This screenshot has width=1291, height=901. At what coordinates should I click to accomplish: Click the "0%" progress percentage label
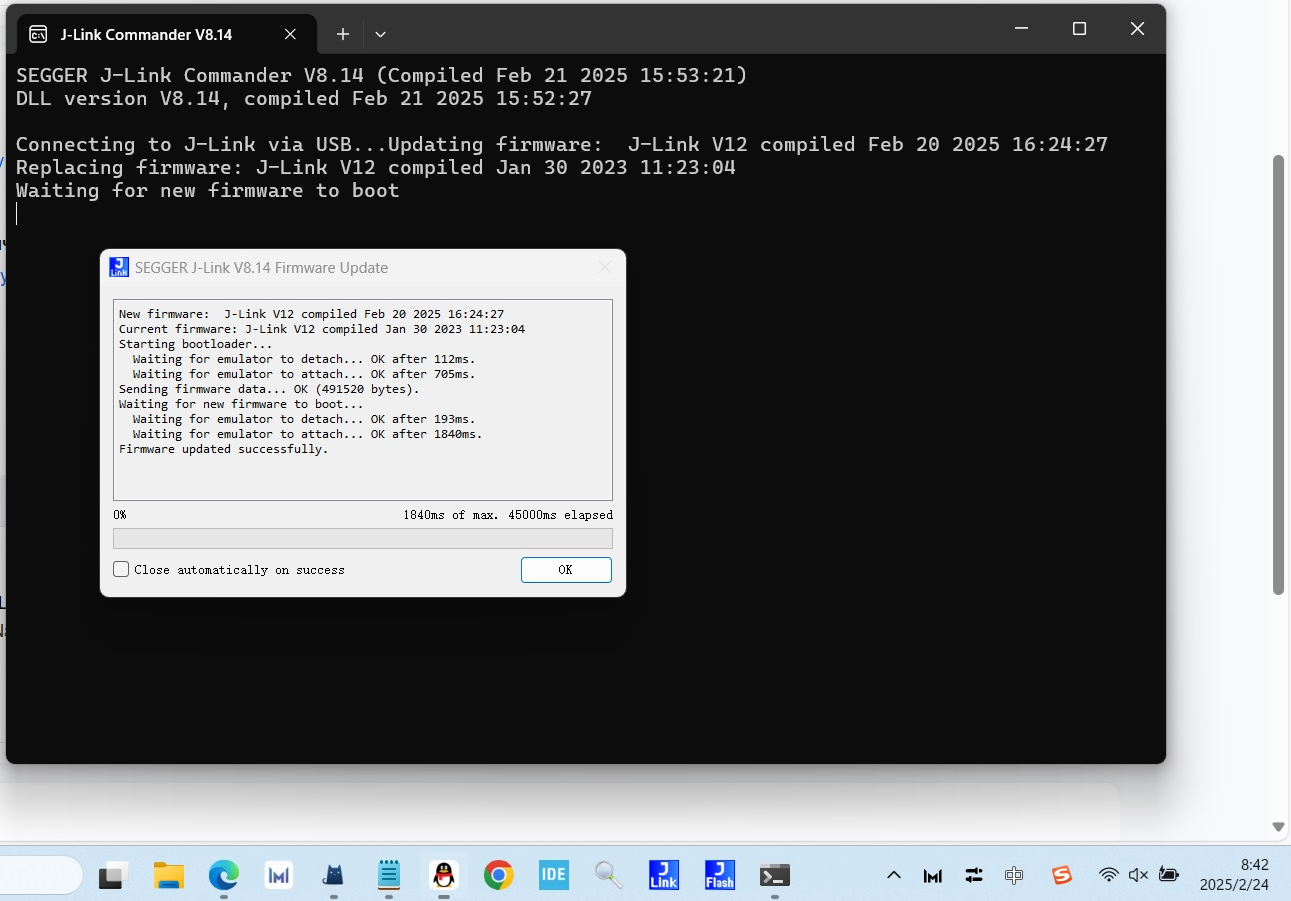[x=120, y=515]
